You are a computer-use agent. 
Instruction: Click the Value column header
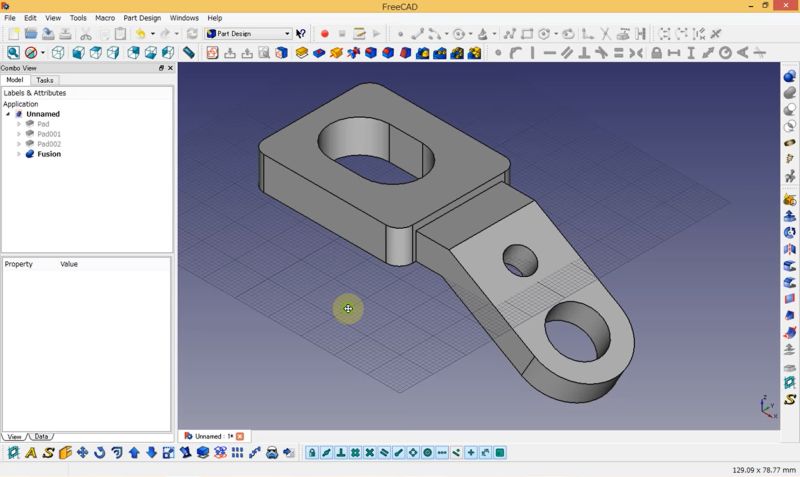[x=69, y=264]
